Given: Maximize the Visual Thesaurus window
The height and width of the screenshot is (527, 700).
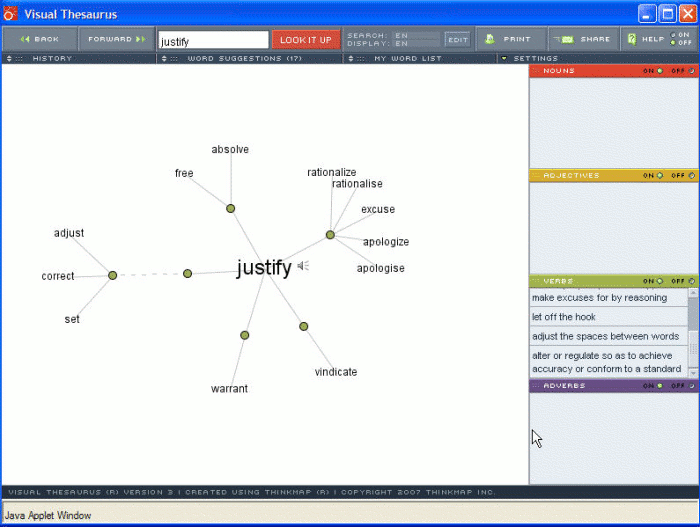Looking at the screenshot, I should click(x=667, y=14).
